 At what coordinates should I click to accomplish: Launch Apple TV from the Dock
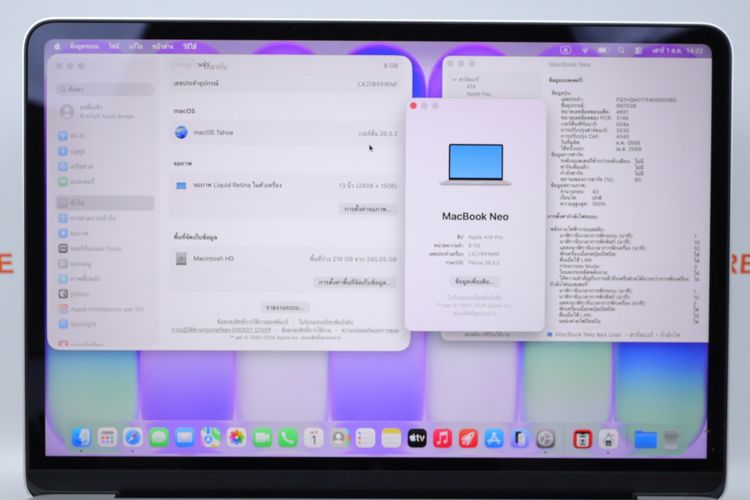(417, 438)
